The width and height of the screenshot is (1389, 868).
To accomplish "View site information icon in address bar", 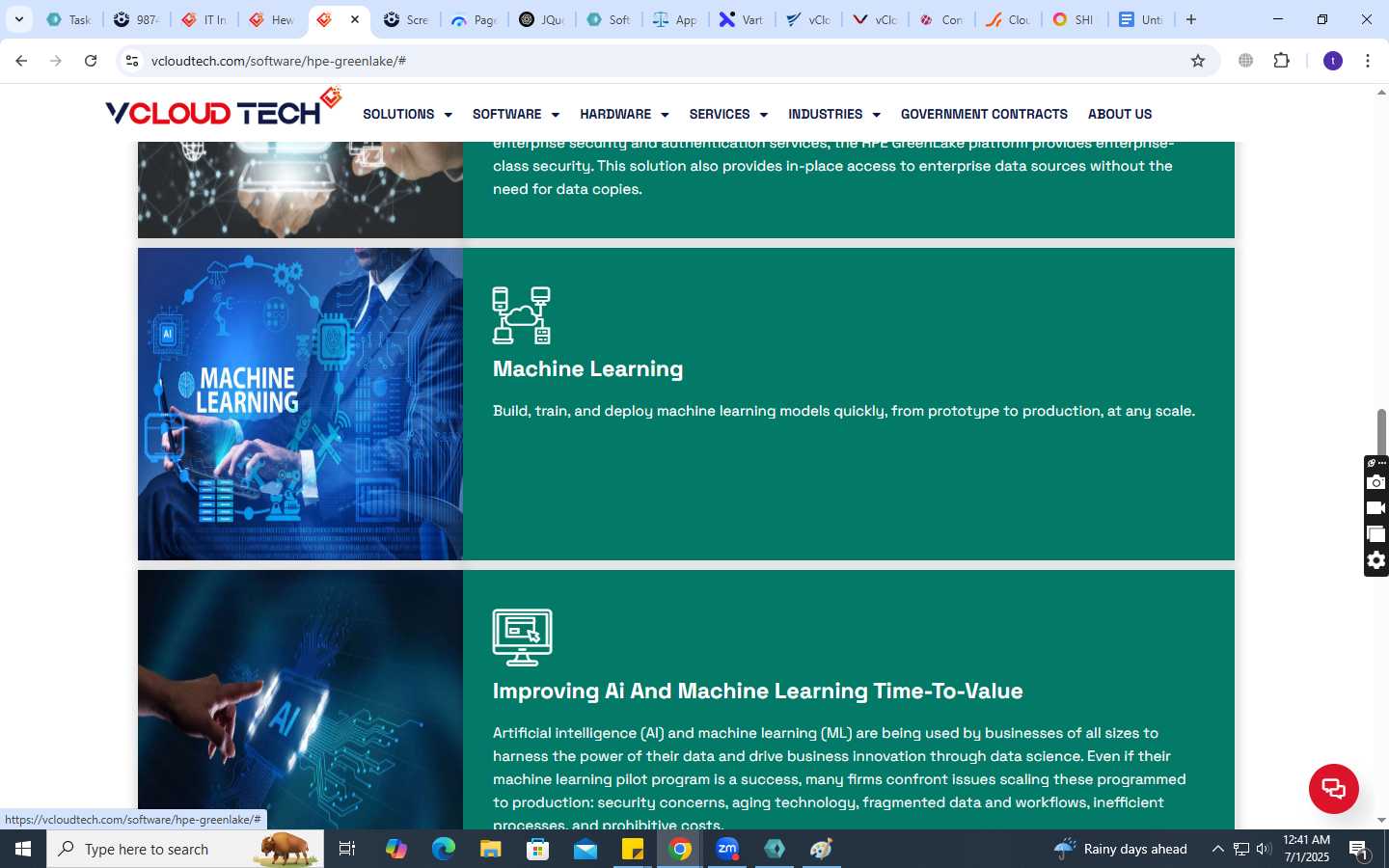I will coord(132,61).
